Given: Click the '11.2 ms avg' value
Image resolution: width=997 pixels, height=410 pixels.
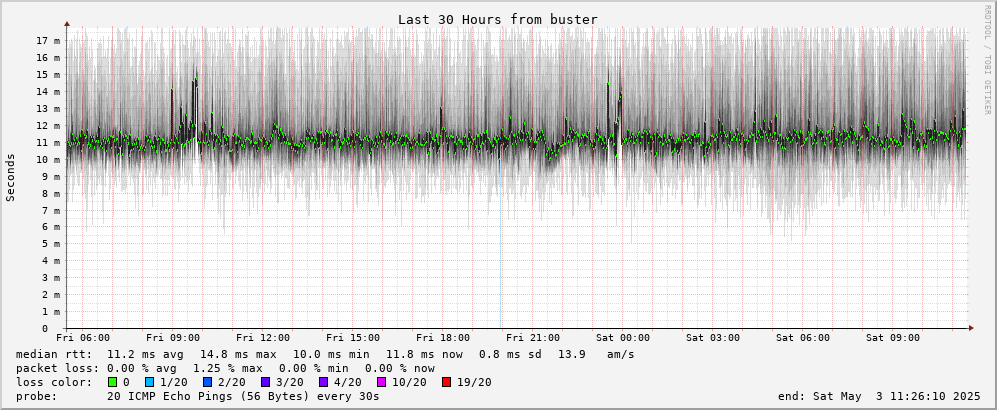Looking at the screenshot, I should coord(146,354).
